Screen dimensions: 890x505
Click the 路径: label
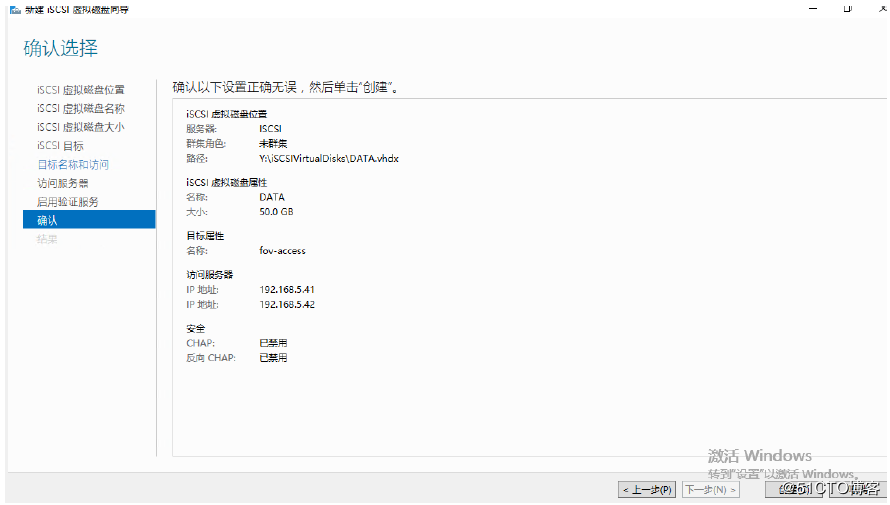click(x=196, y=159)
